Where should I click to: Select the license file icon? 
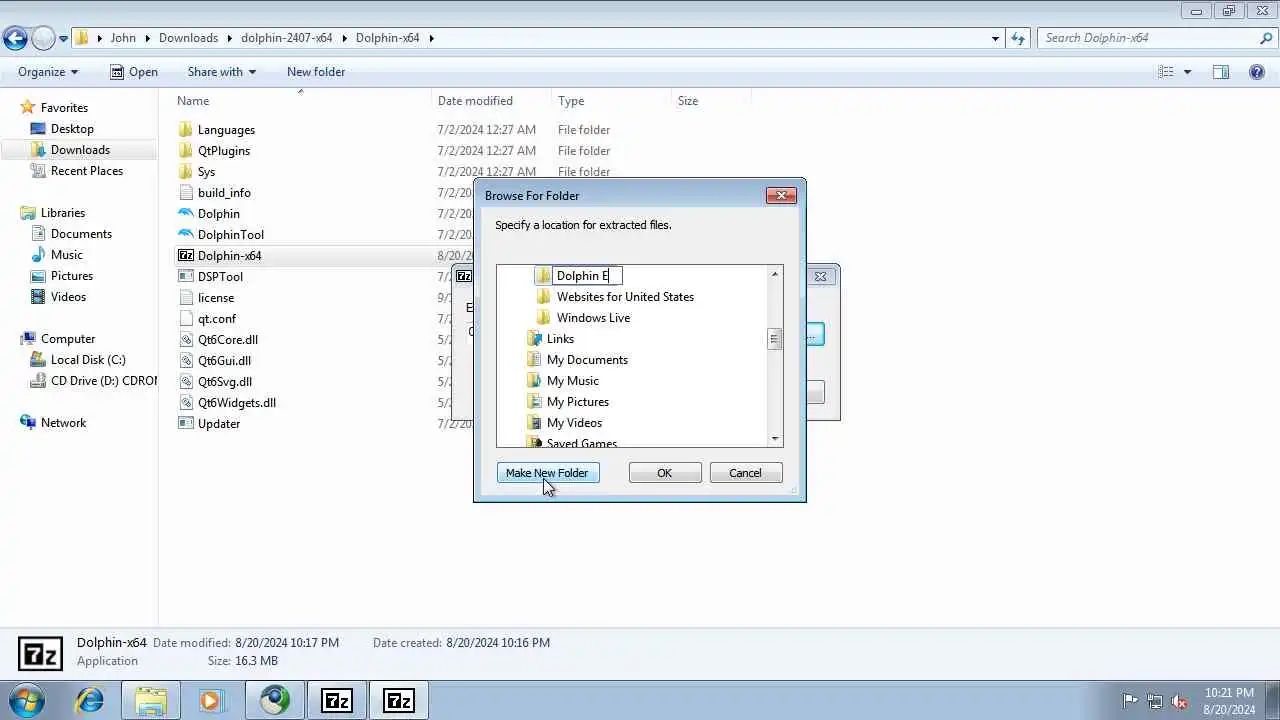(x=186, y=298)
